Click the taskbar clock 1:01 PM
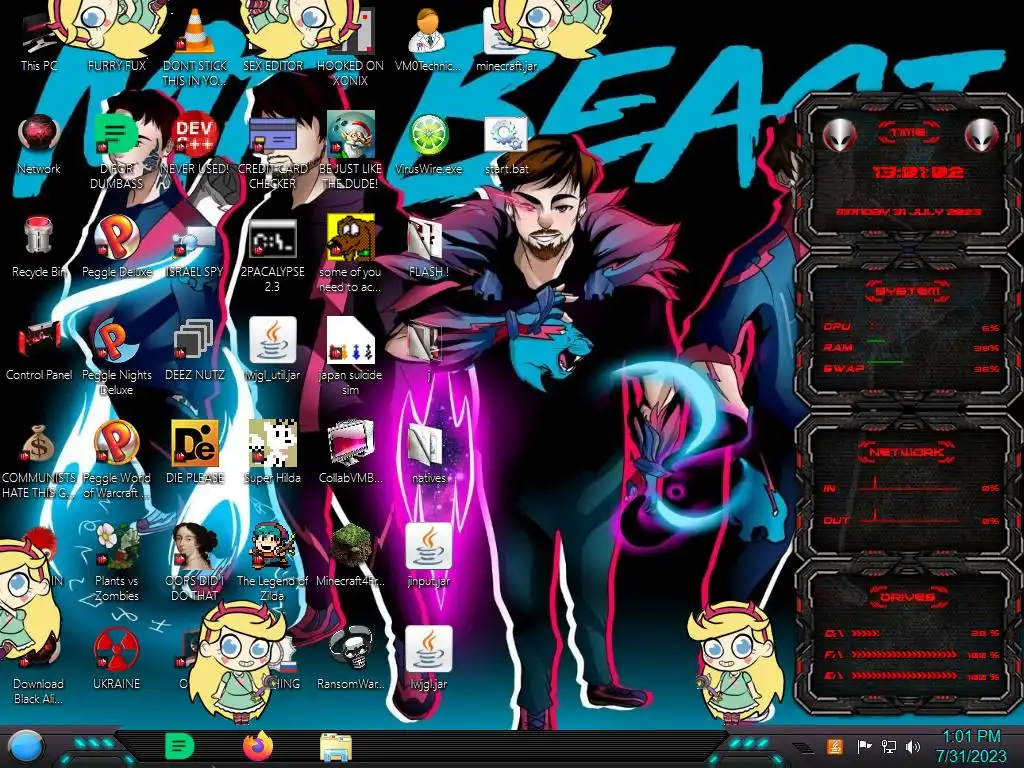1024x768 pixels. pos(972,746)
